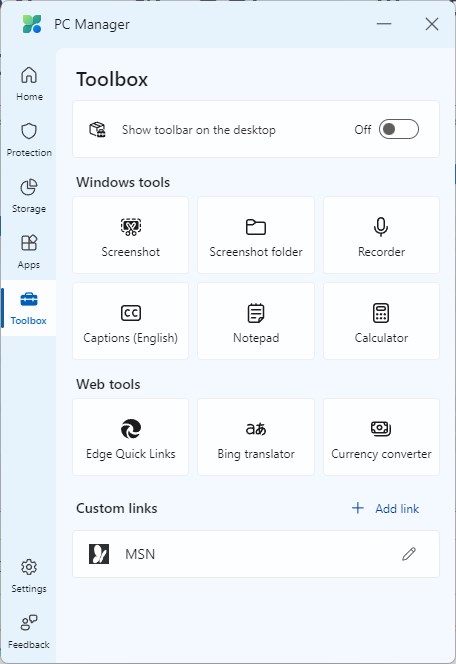The image size is (456, 664).
Task: Select the Toolbox sidebar item
Action: point(29,308)
